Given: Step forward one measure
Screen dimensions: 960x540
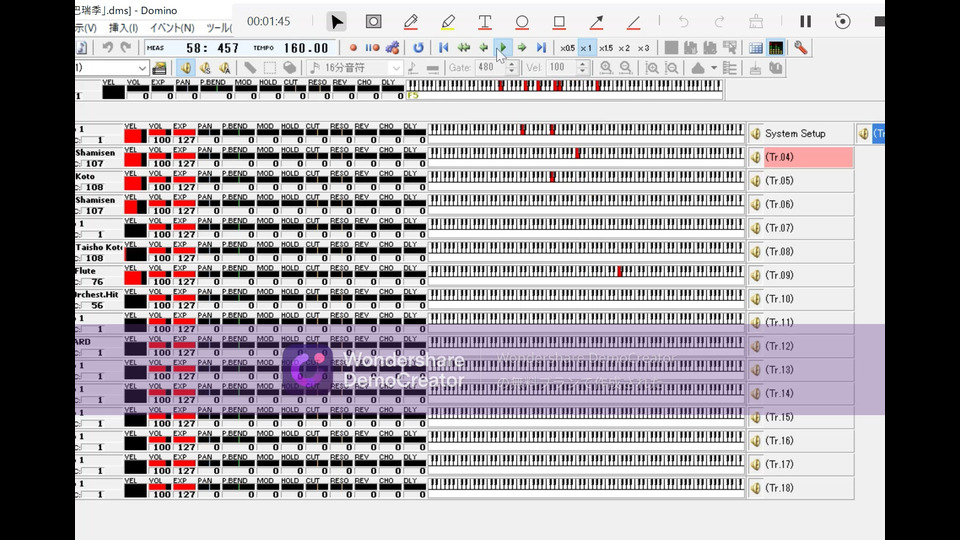Looking at the screenshot, I should coord(522,48).
